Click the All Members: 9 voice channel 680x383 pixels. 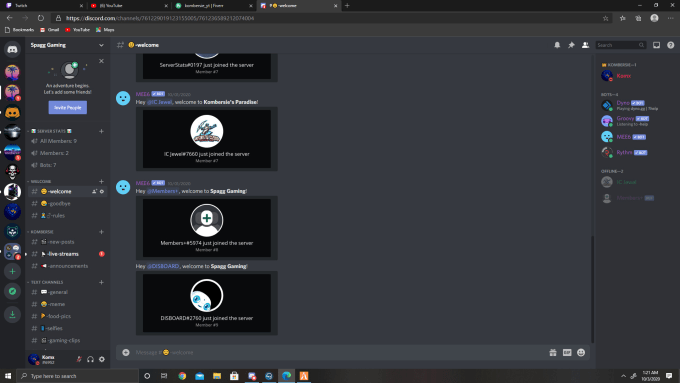(x=67, y=141)
